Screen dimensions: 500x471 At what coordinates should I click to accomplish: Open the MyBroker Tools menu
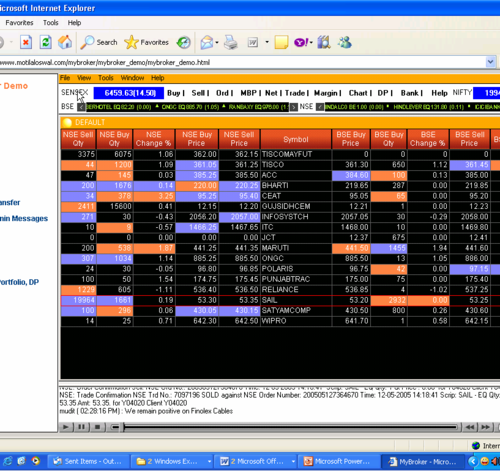click(106, 78)
